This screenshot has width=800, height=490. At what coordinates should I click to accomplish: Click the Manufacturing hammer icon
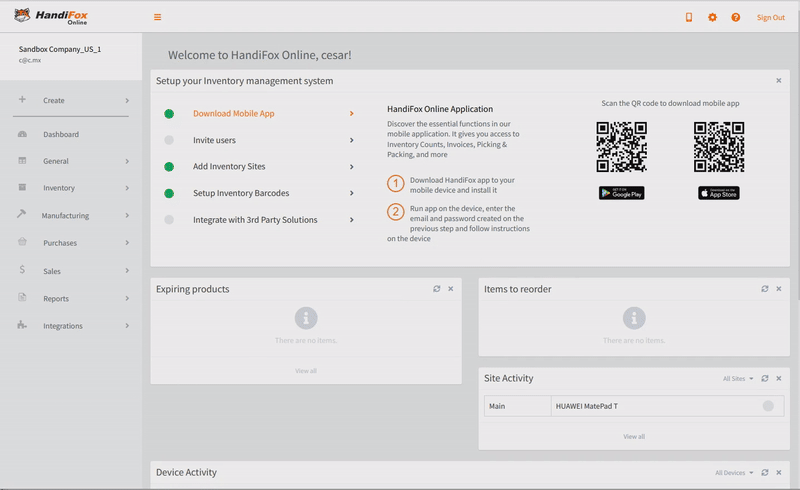tap(21, 214)
